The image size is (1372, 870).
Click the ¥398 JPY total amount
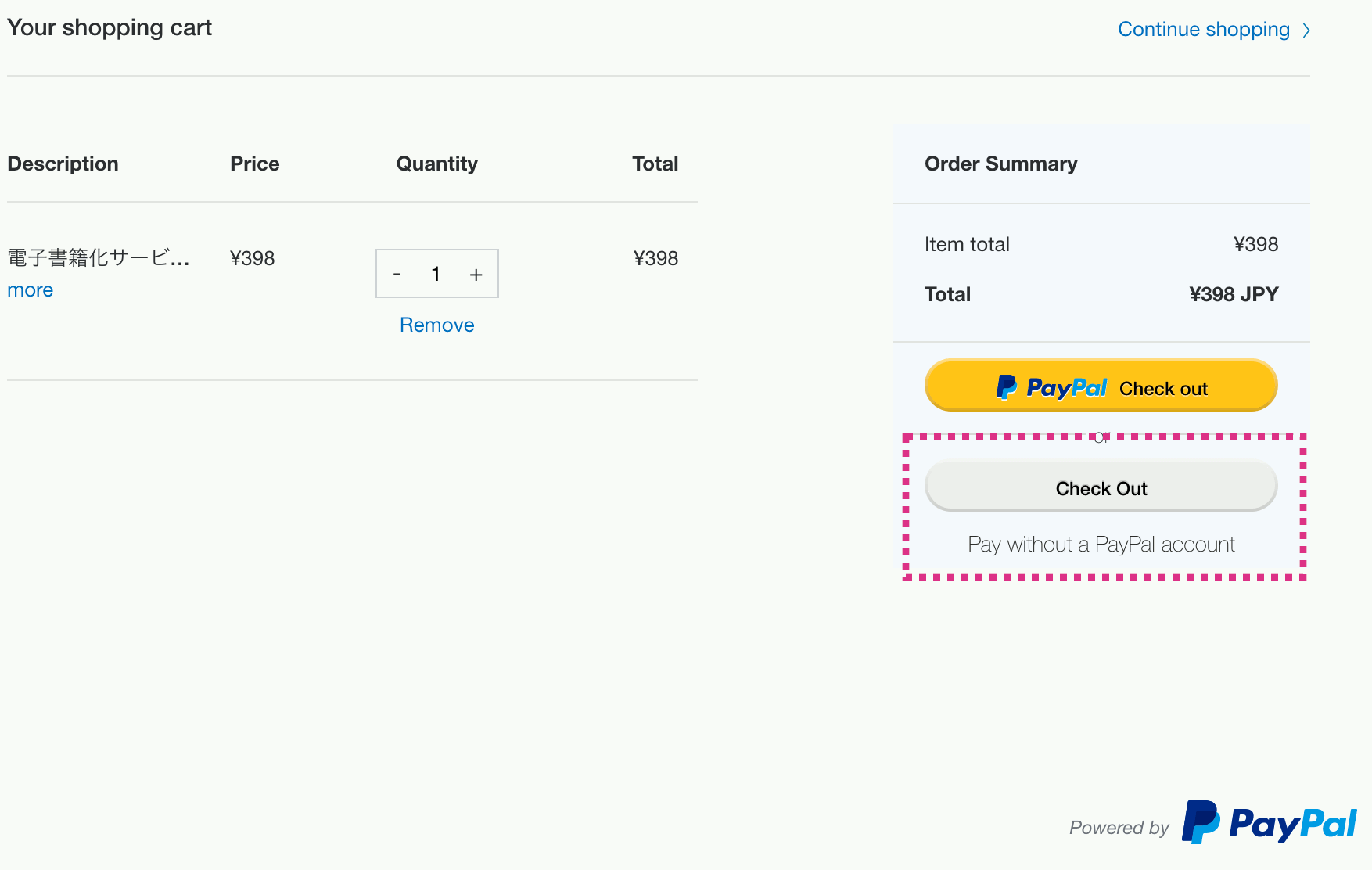[1234, 294]
